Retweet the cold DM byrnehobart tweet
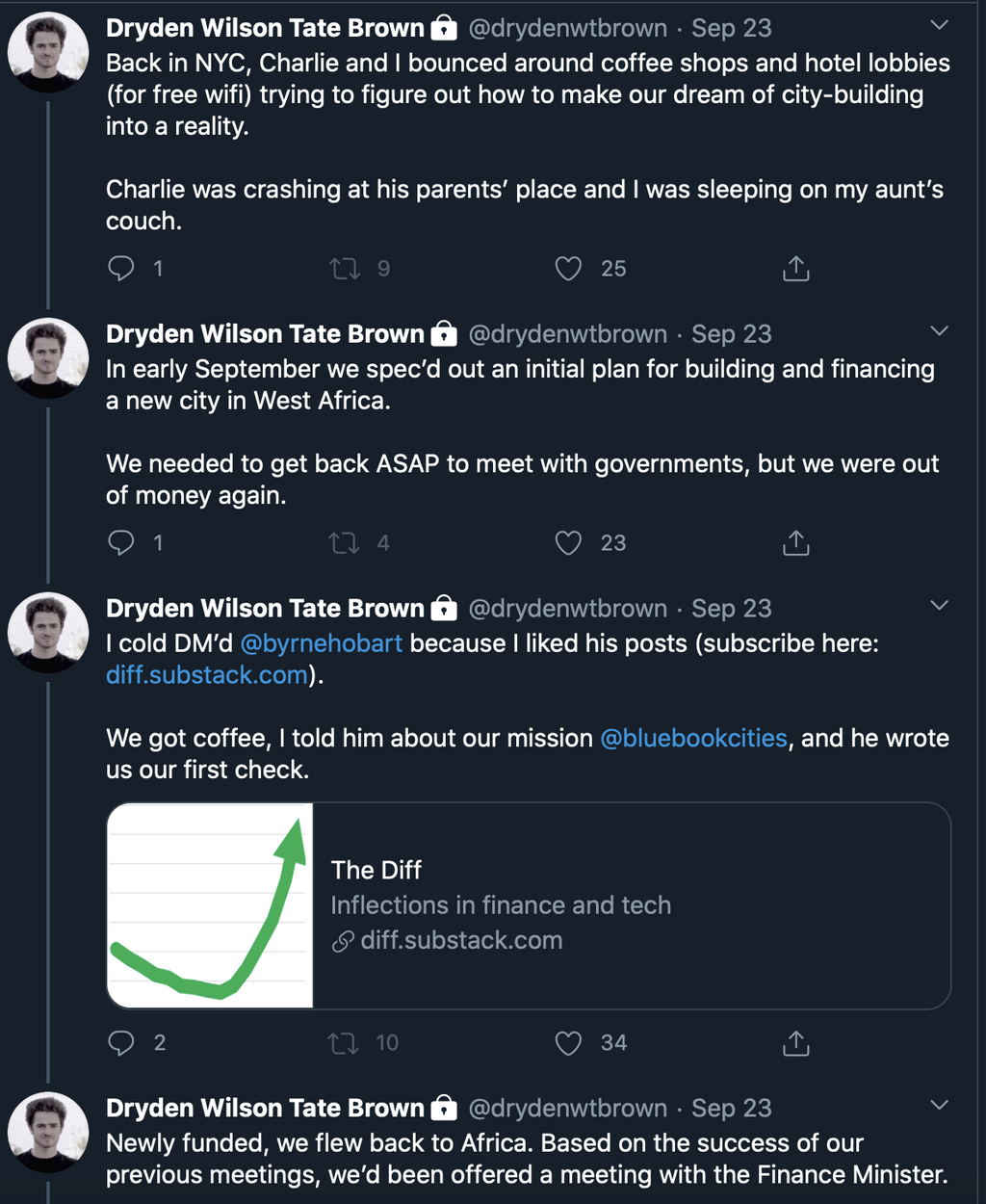This screenshot has height=1204, width=986. coord(344,1042)
